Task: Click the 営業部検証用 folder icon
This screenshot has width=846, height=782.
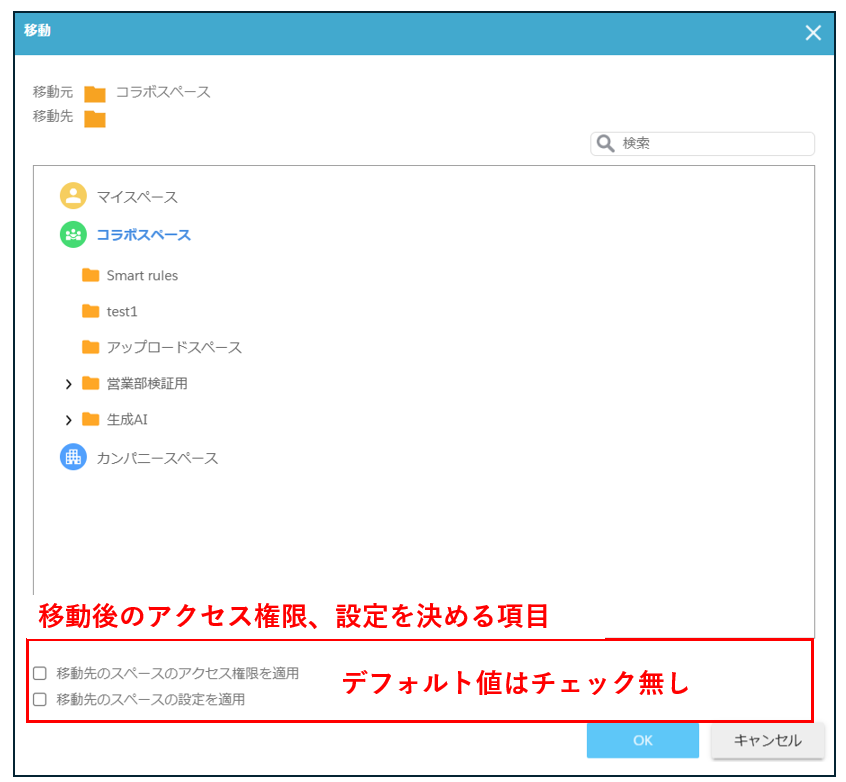Action: [x=91, y=383]
